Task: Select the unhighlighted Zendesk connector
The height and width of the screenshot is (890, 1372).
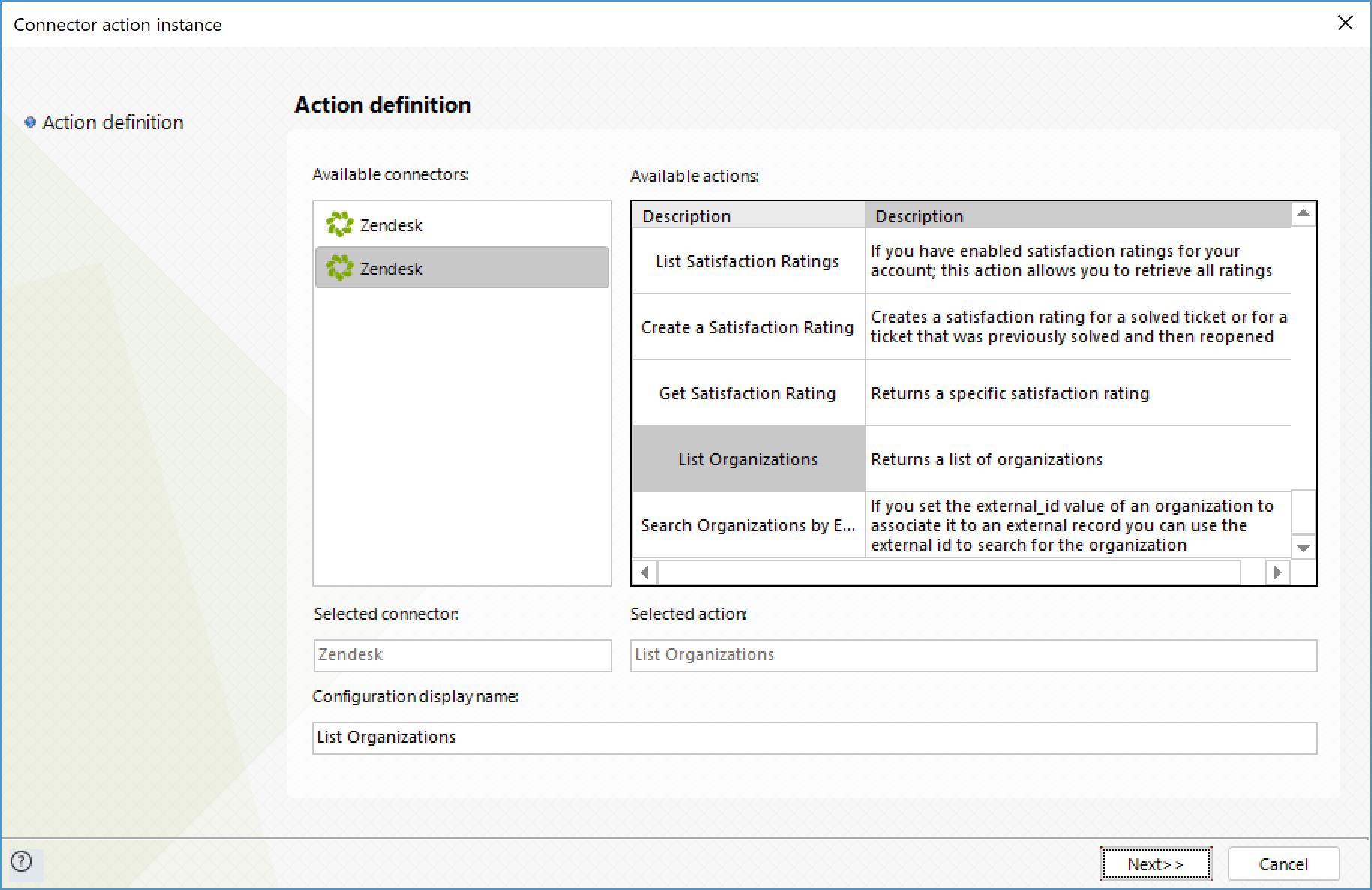Action: (462, 224)
